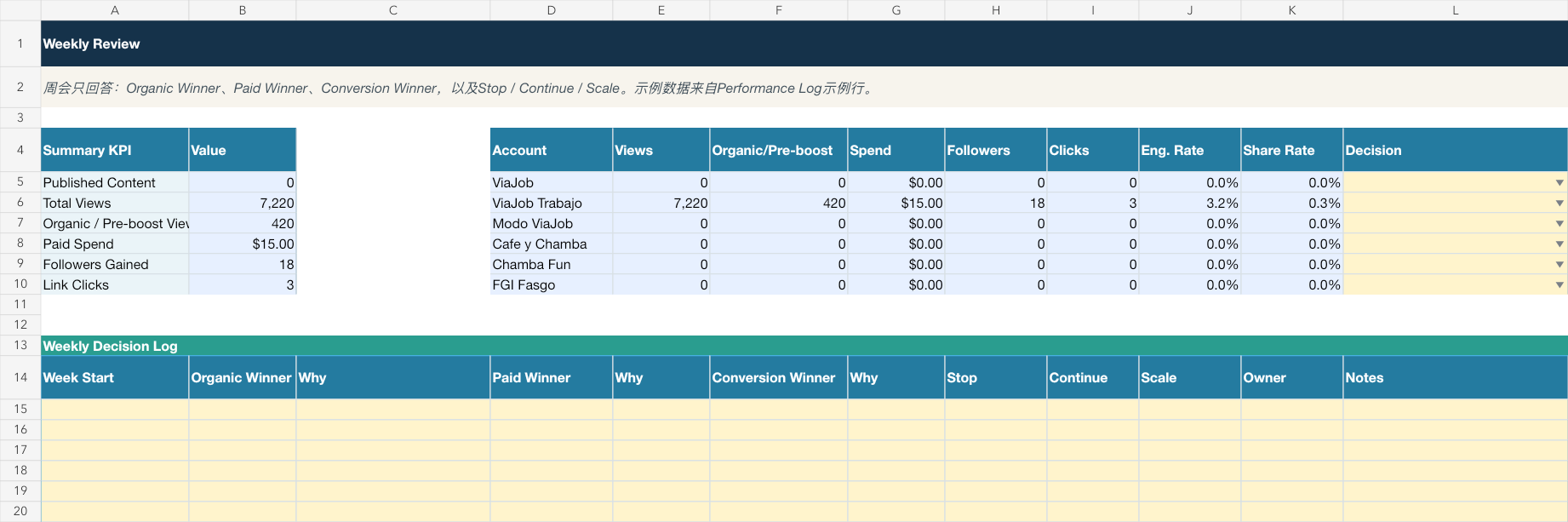1568x522 pixels.
Task: Click the empty Week Start input cell in row 15
Action: (x=115, y=409)
